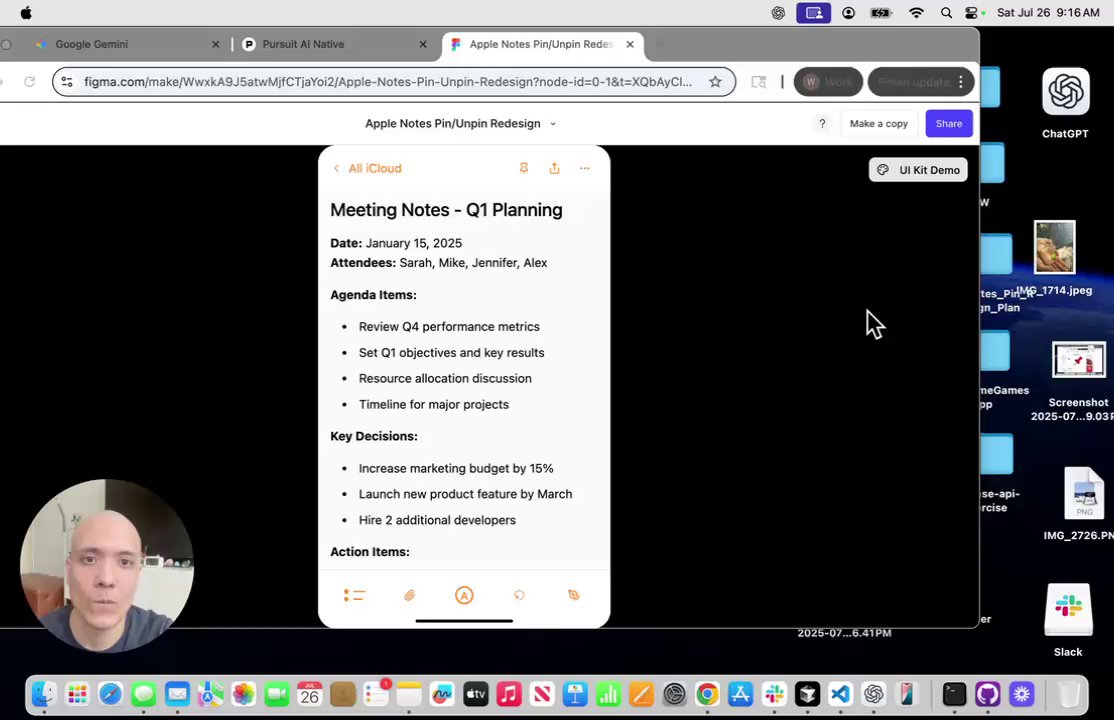Click the 'Hire 2 additional developers' bullet

(437, 520)
